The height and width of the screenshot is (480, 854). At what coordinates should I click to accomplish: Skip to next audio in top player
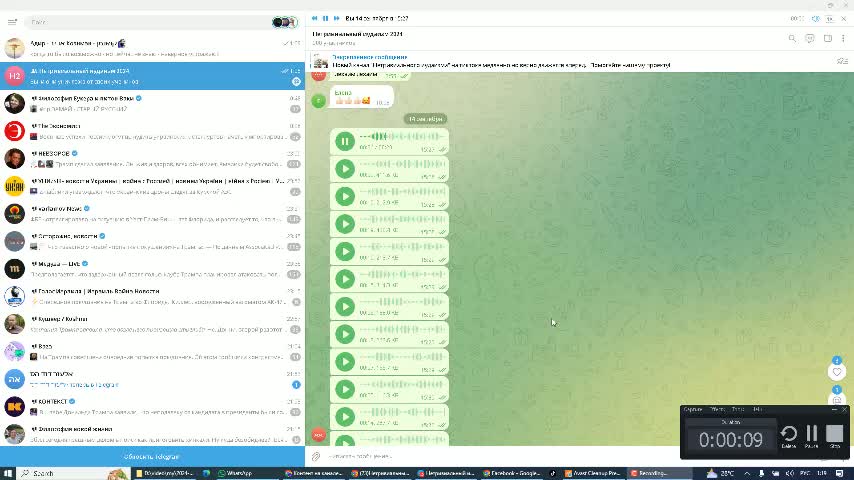(x=336, y=18)
